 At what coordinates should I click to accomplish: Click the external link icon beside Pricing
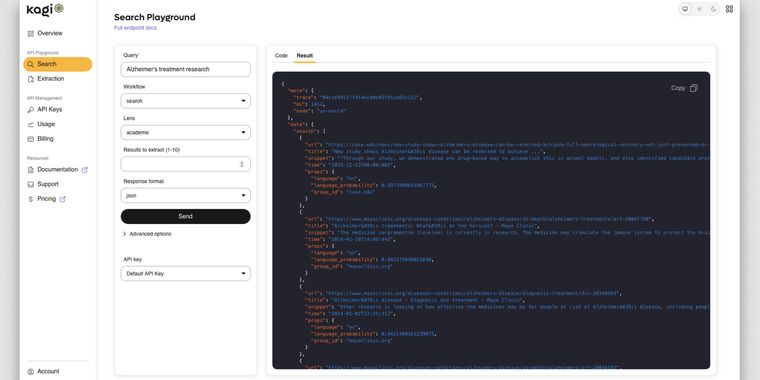click(x=62, y=199)
